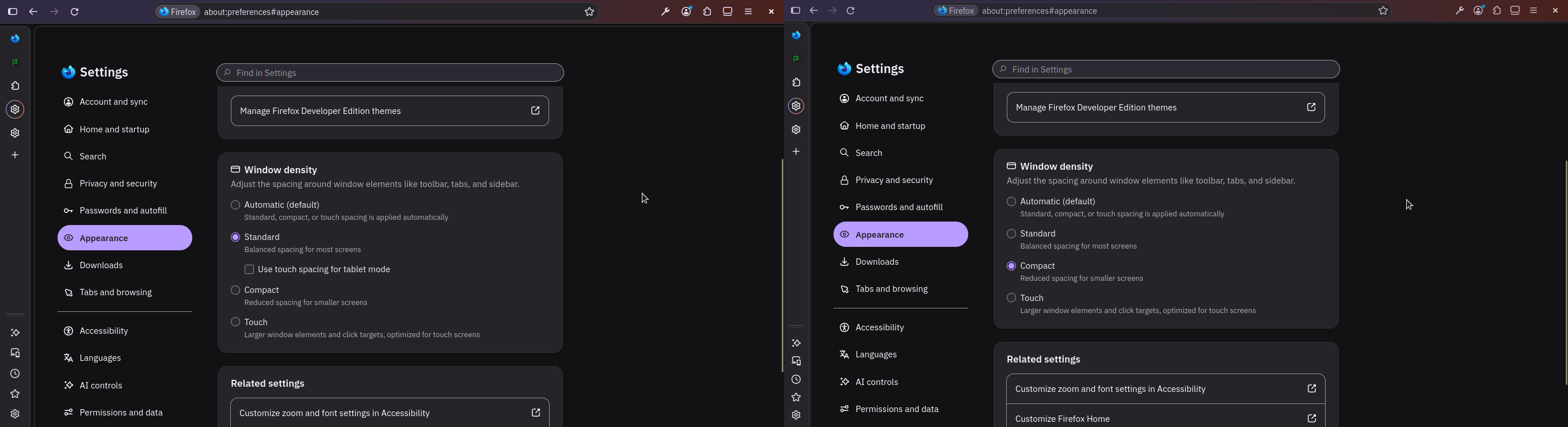Viewport: 1568px width, 427px height.
Task: Focus Find in Settings field in right window
Action: [1166, 70]
